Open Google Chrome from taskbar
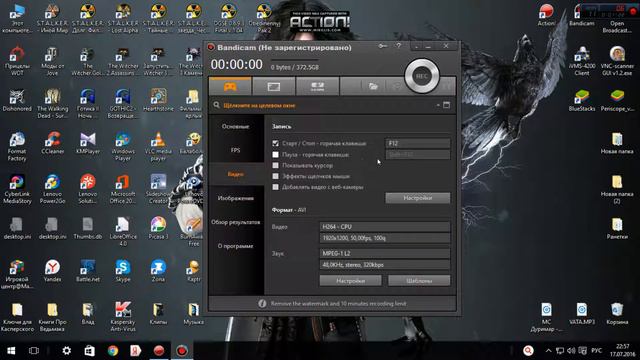Viewport: 640px width, 360px height. pyautogui.click(x=113, y=351)
